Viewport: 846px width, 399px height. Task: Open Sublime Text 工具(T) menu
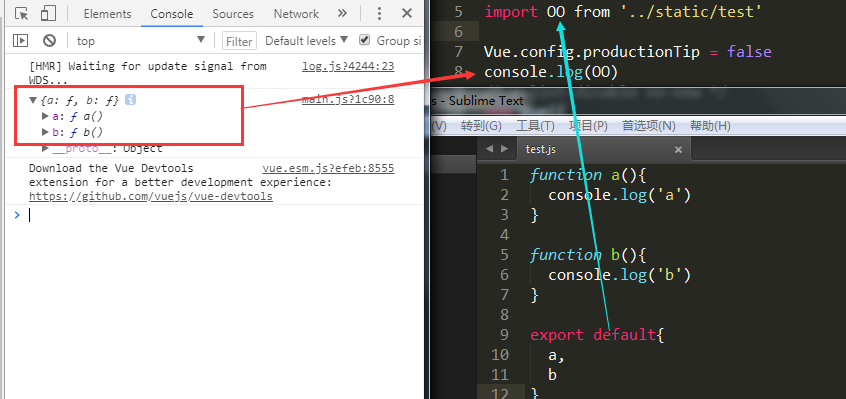tap(535, 126)
